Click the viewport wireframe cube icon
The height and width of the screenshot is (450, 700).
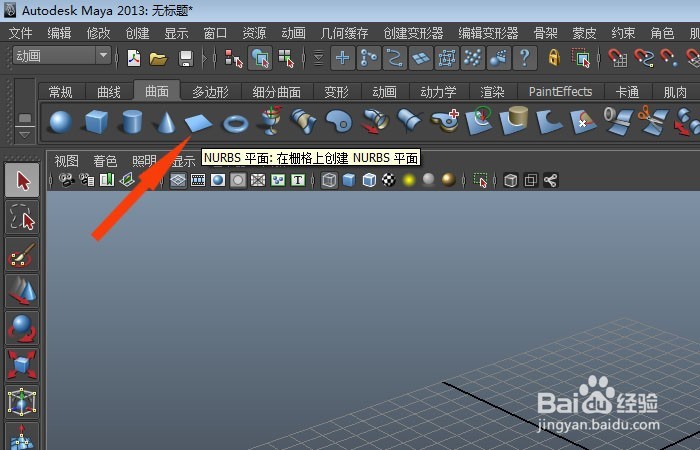pyautogui.click(x=329, y=180)
